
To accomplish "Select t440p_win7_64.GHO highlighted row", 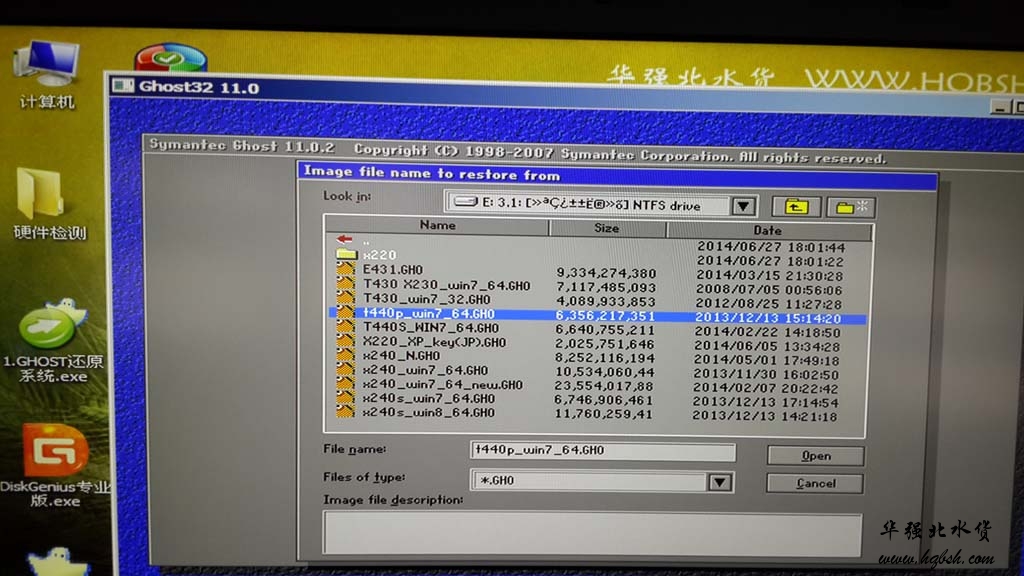I will tap(598, 315).
